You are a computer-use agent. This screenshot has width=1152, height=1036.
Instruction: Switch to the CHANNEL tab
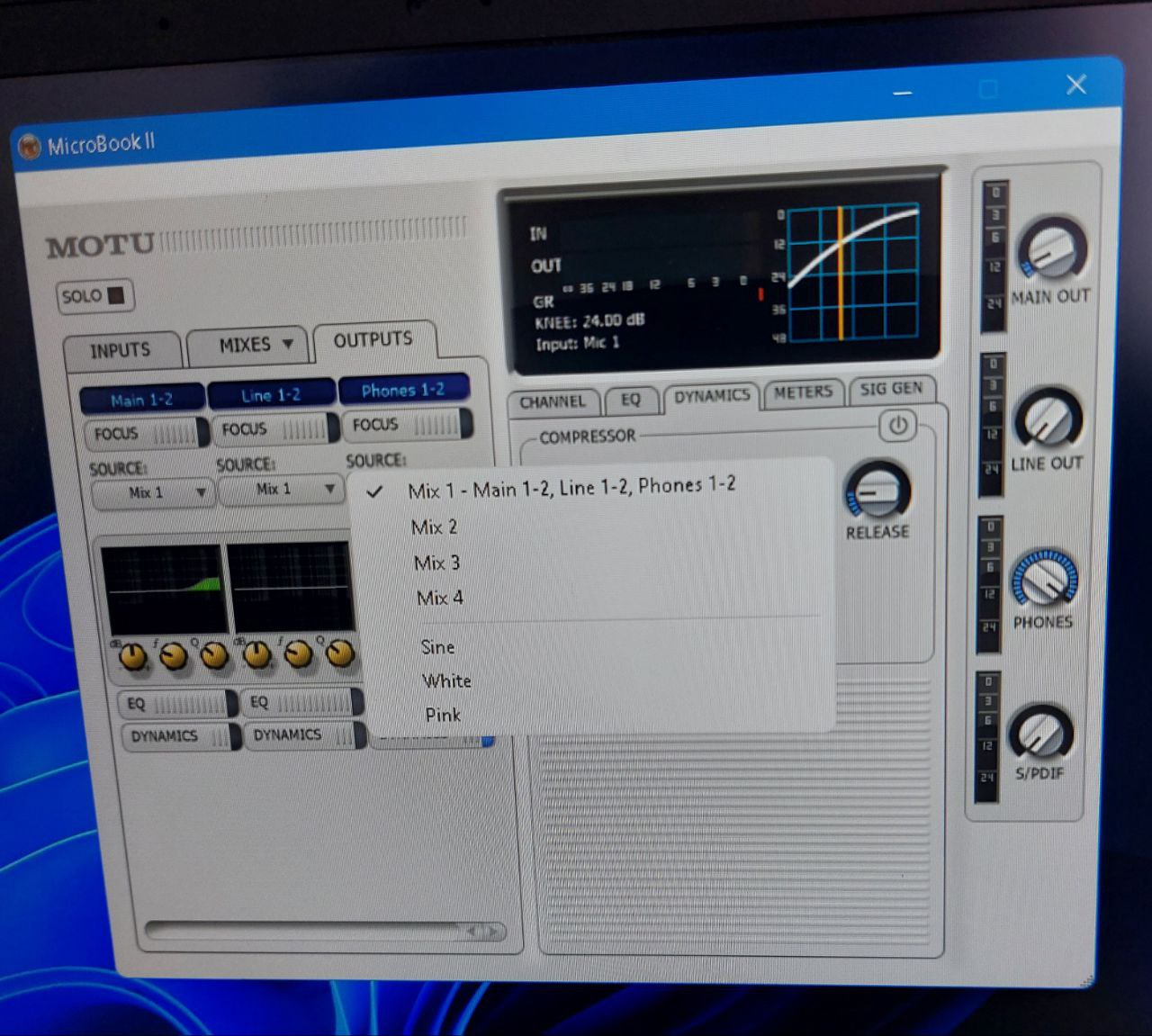tap(553, 402)
